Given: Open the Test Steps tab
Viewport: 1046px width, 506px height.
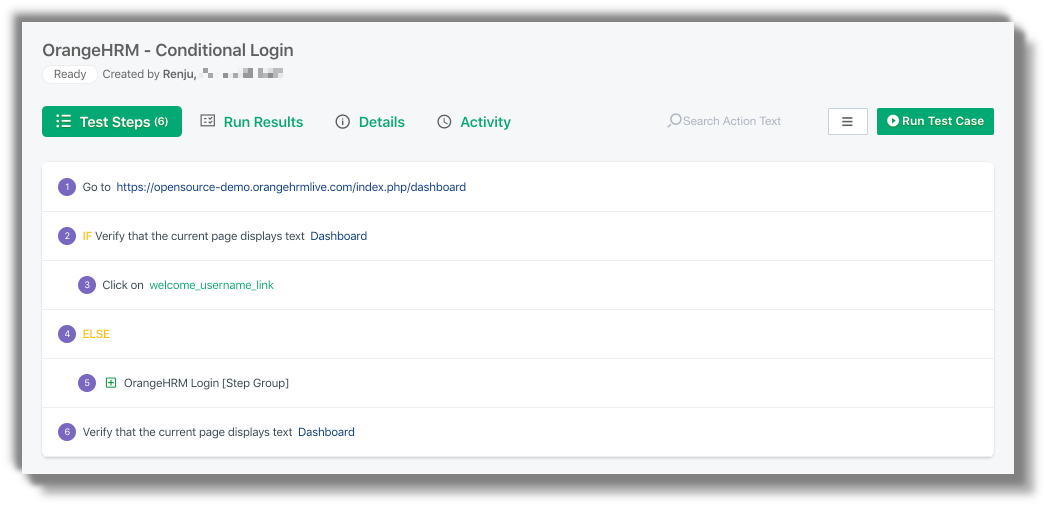Looking at the screenshot, I should 112,121.
